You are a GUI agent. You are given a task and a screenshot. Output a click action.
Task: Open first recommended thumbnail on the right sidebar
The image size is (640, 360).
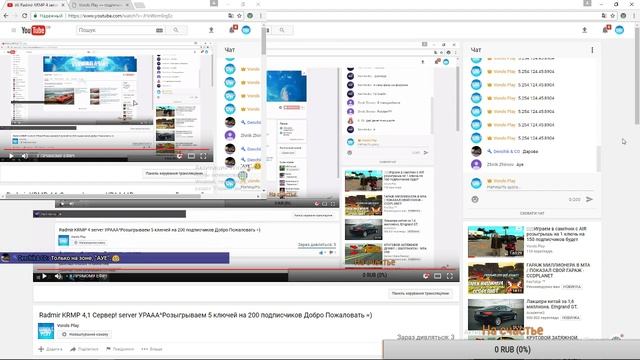(x=496, y=241)
